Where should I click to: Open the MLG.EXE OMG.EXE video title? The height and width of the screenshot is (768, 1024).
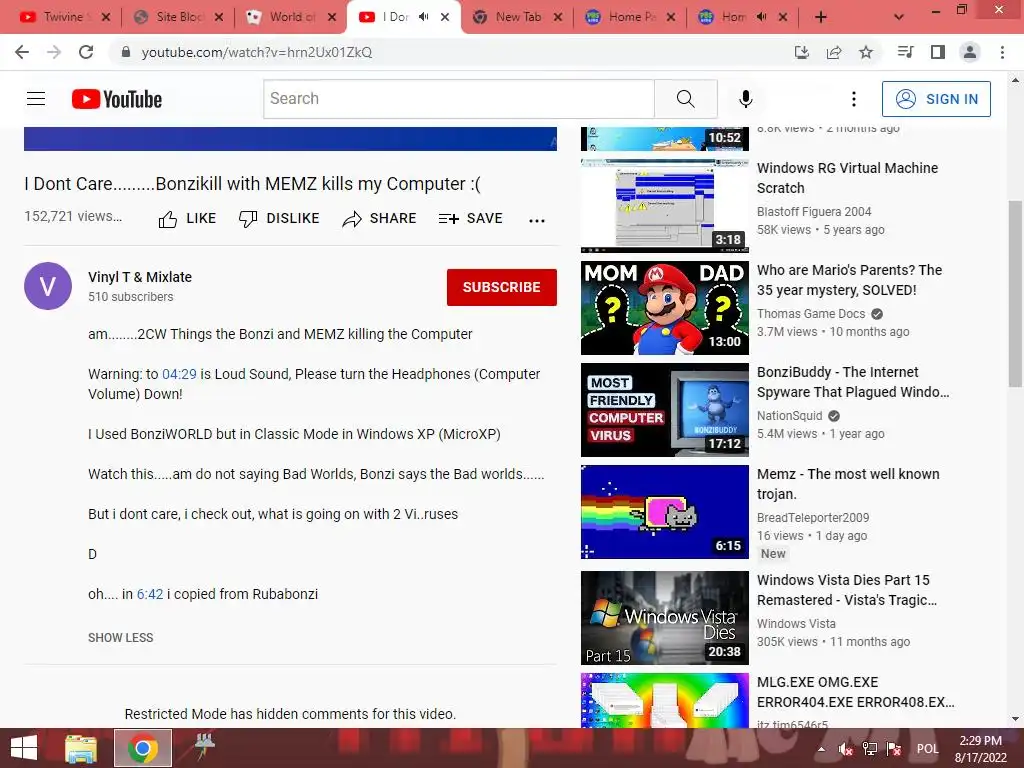pos(856,692)
